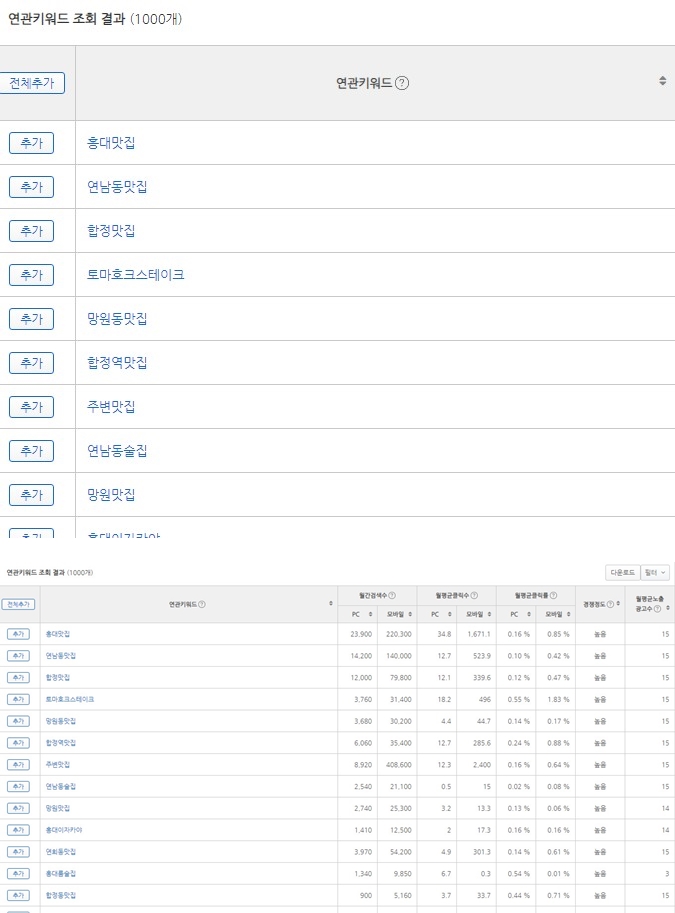Open 연희동맛집 keyword link
Image resolution: width=675 pixels, height=913 pixels.
click(60, 851)
